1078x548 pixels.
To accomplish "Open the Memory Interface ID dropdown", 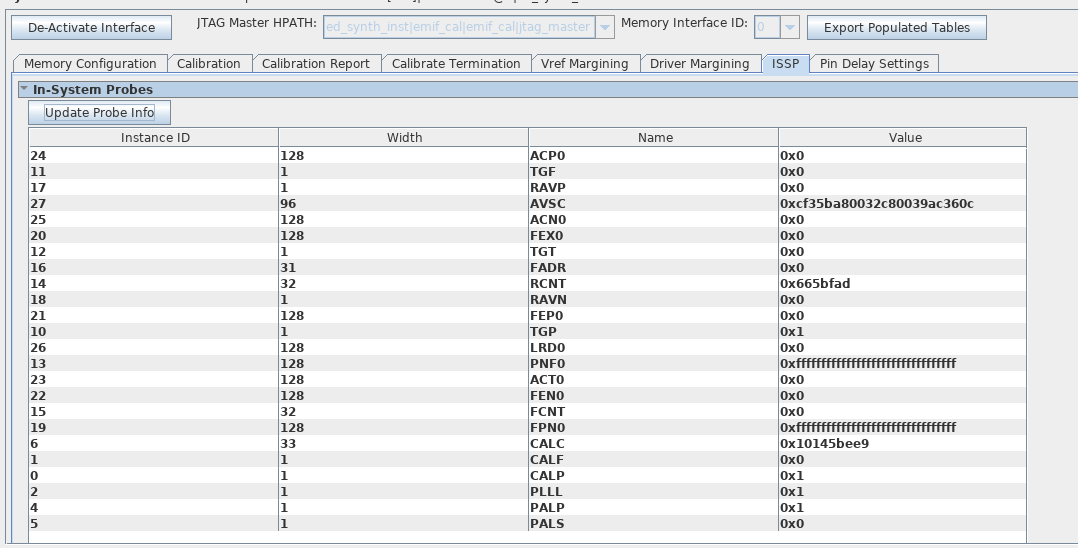I will [x=789, y=27].
